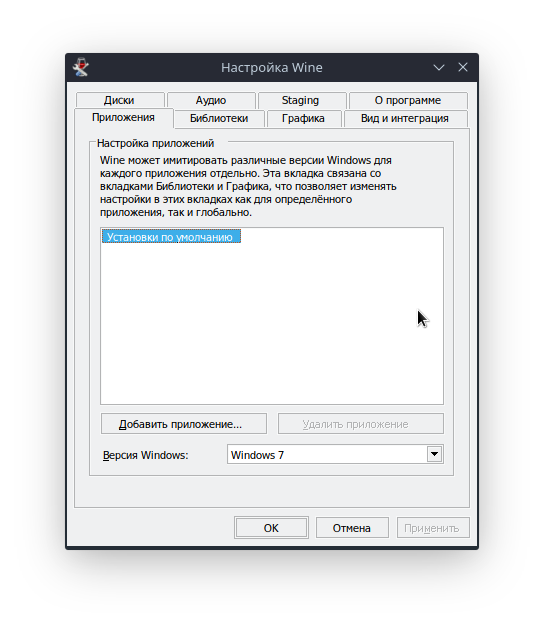Open the Аудио tab
The image size is (544, 627).
(211, 100)
